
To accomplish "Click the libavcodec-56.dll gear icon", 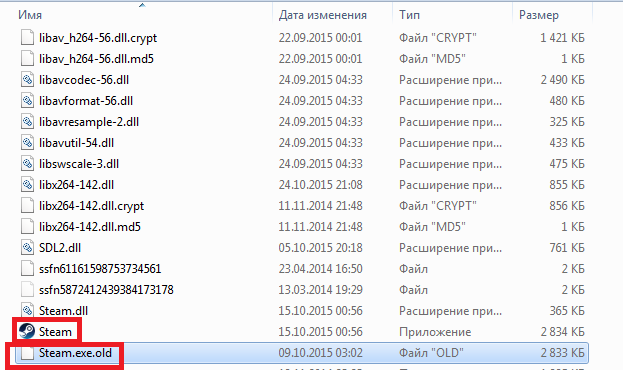I will tap(27, 79).
